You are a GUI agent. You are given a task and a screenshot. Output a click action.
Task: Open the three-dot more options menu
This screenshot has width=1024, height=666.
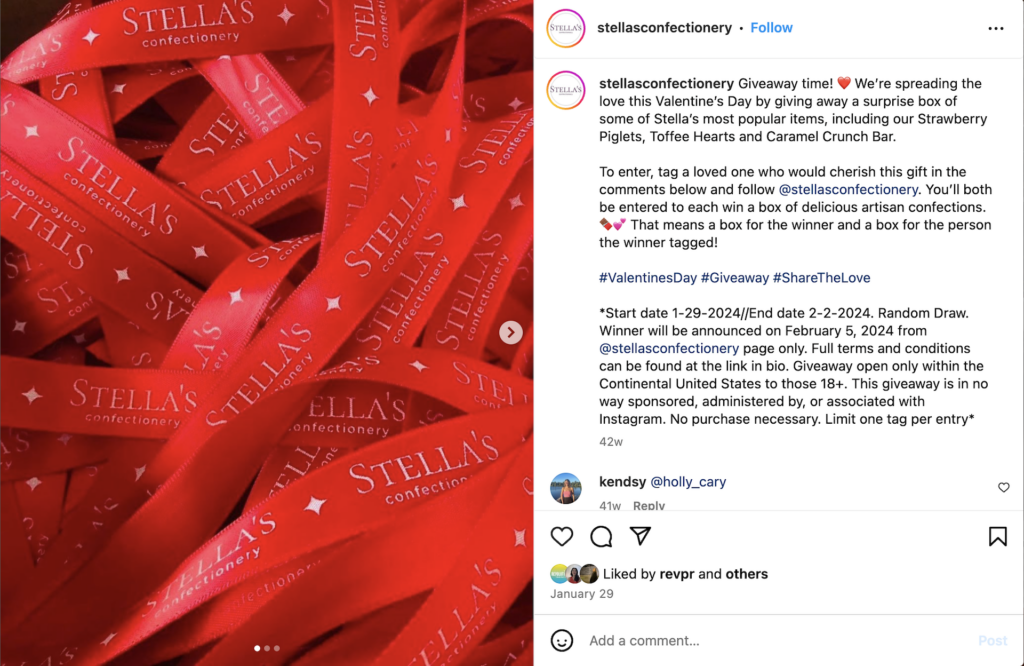click(995, 28)
